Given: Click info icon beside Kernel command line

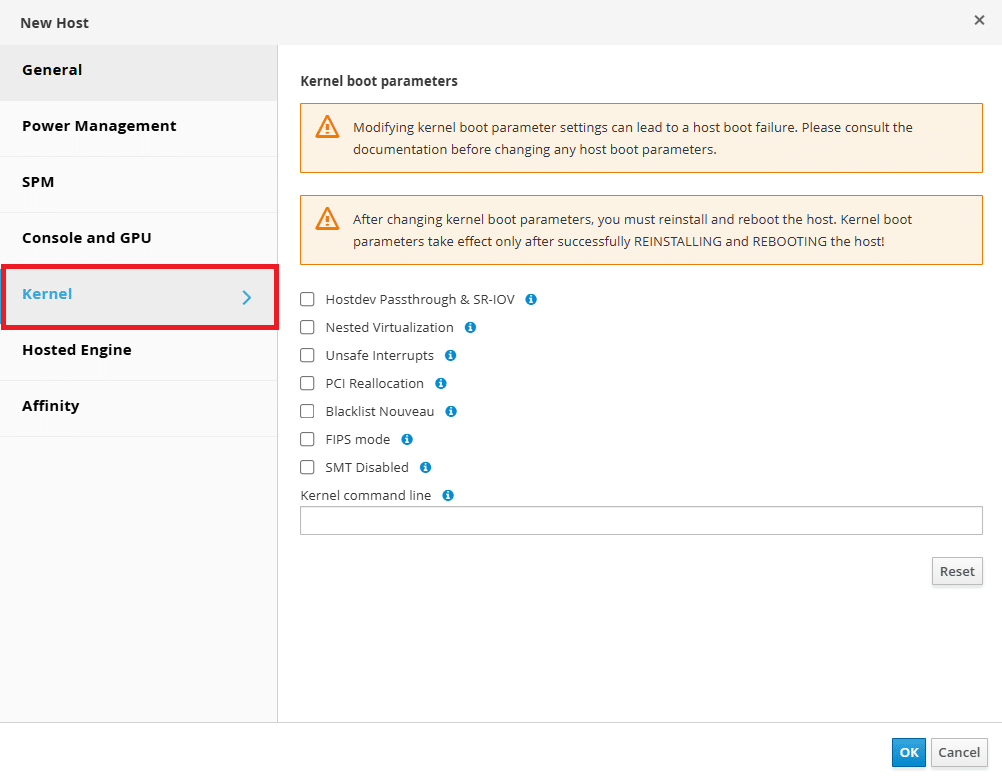Looking at the screenshot, I should (x=448, y=495).
